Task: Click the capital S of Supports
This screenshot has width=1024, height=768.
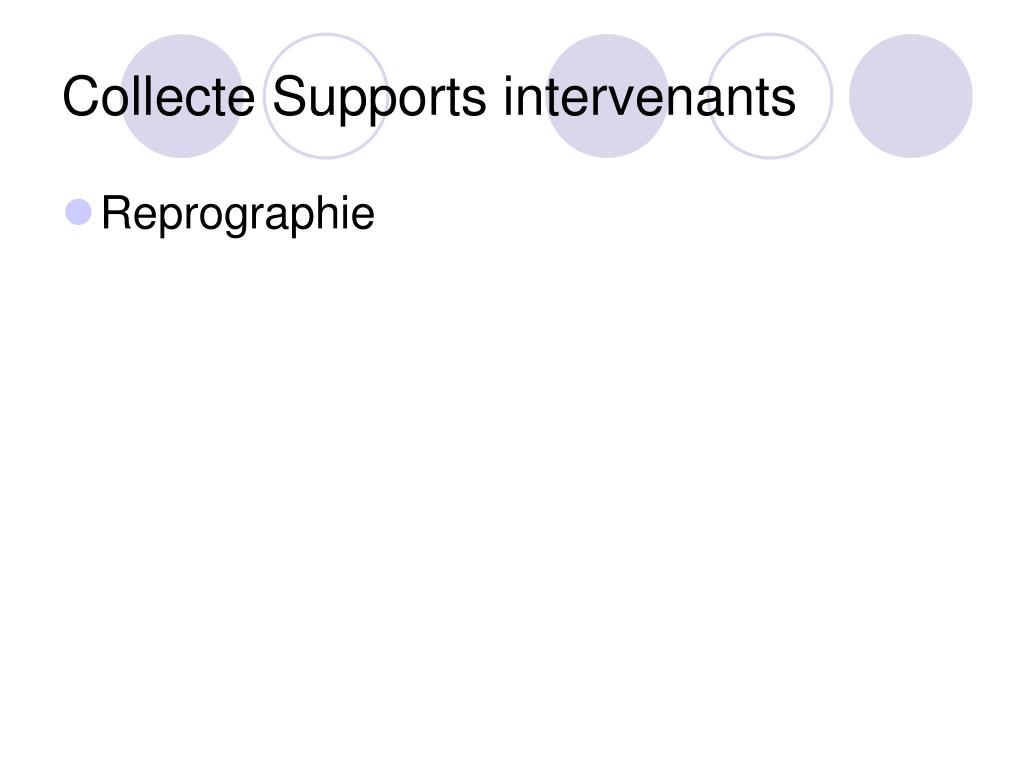Action: pyautogui.click(x=289, y=97)
